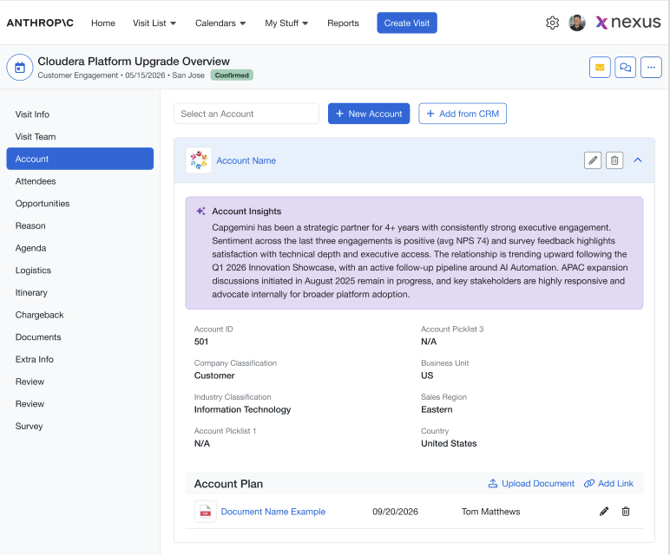Edit the account with pencil icon

point(593,160)
